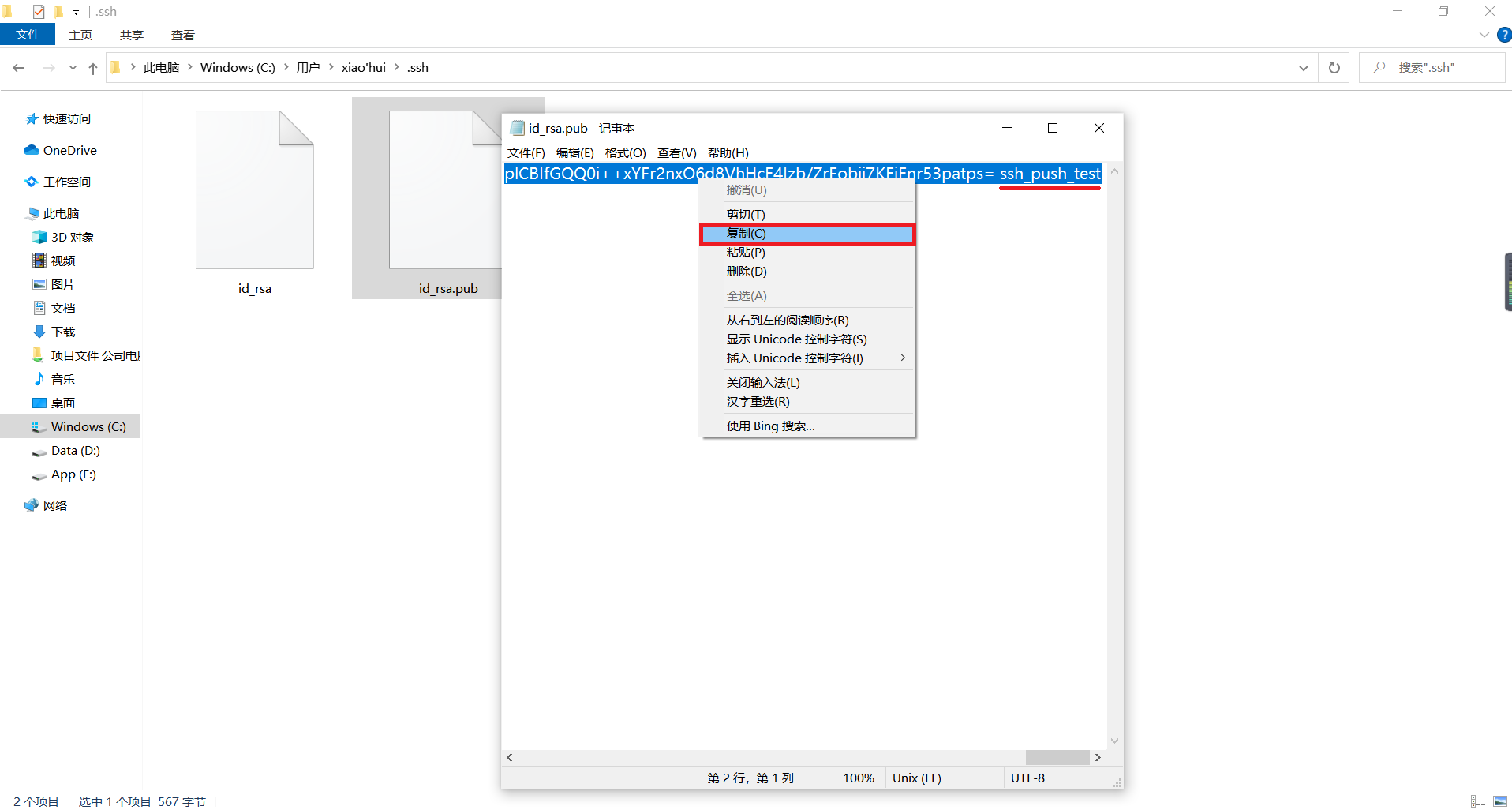Expand path chevron after xiao'hui
The height and width of the screenshot is (810, 1512).
(x=397, y=67)
